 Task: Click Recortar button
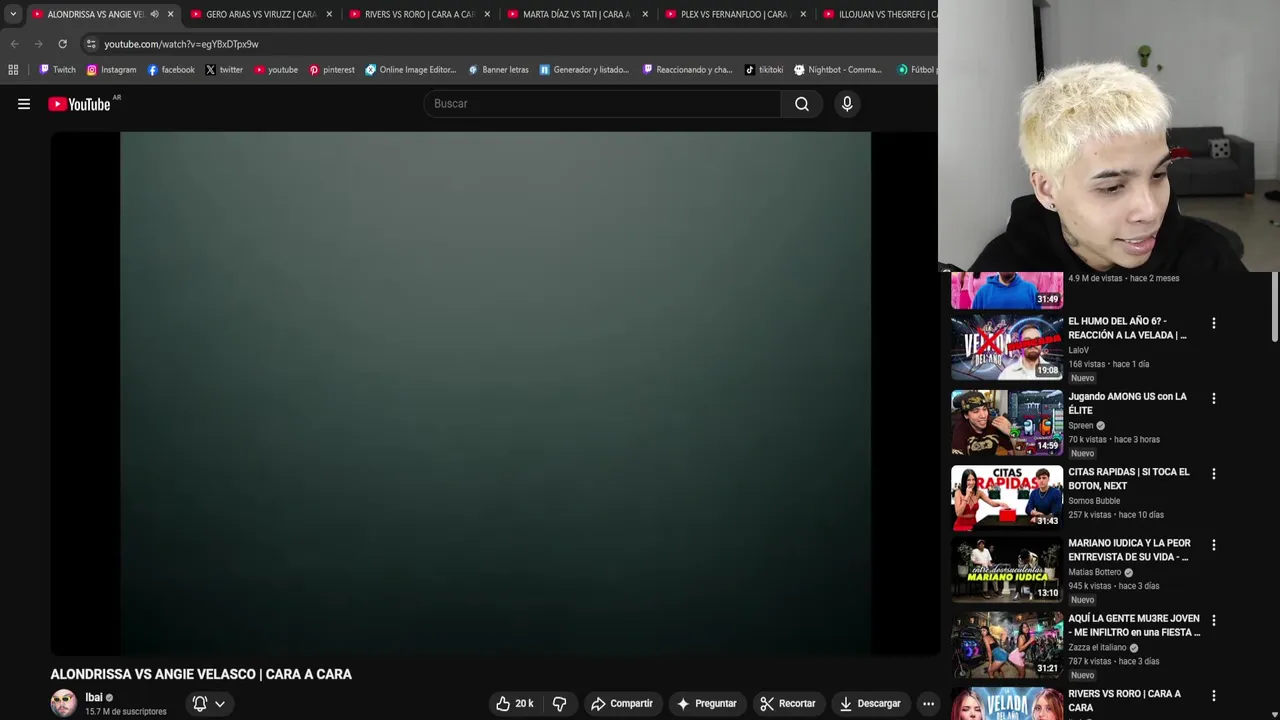coord(788,704)
